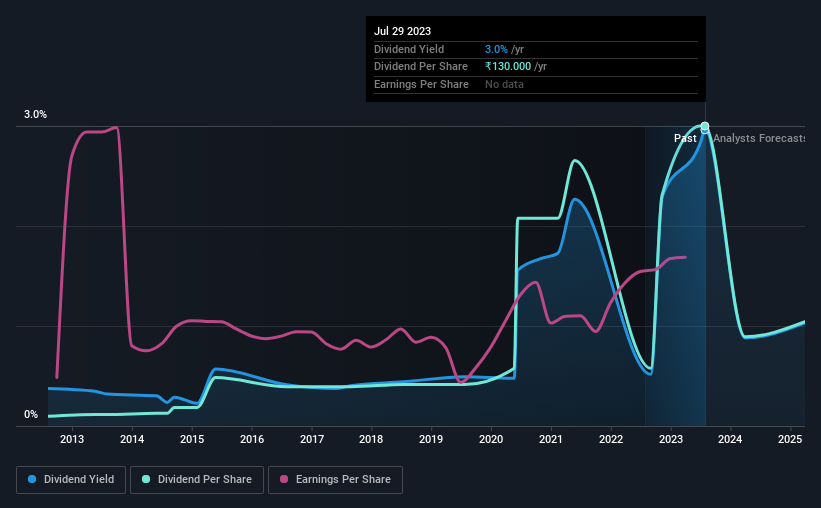The height and width of the screenshot is (508, 821).
Task: Click the 3.0% y-axis label
Action: [35, 114]
